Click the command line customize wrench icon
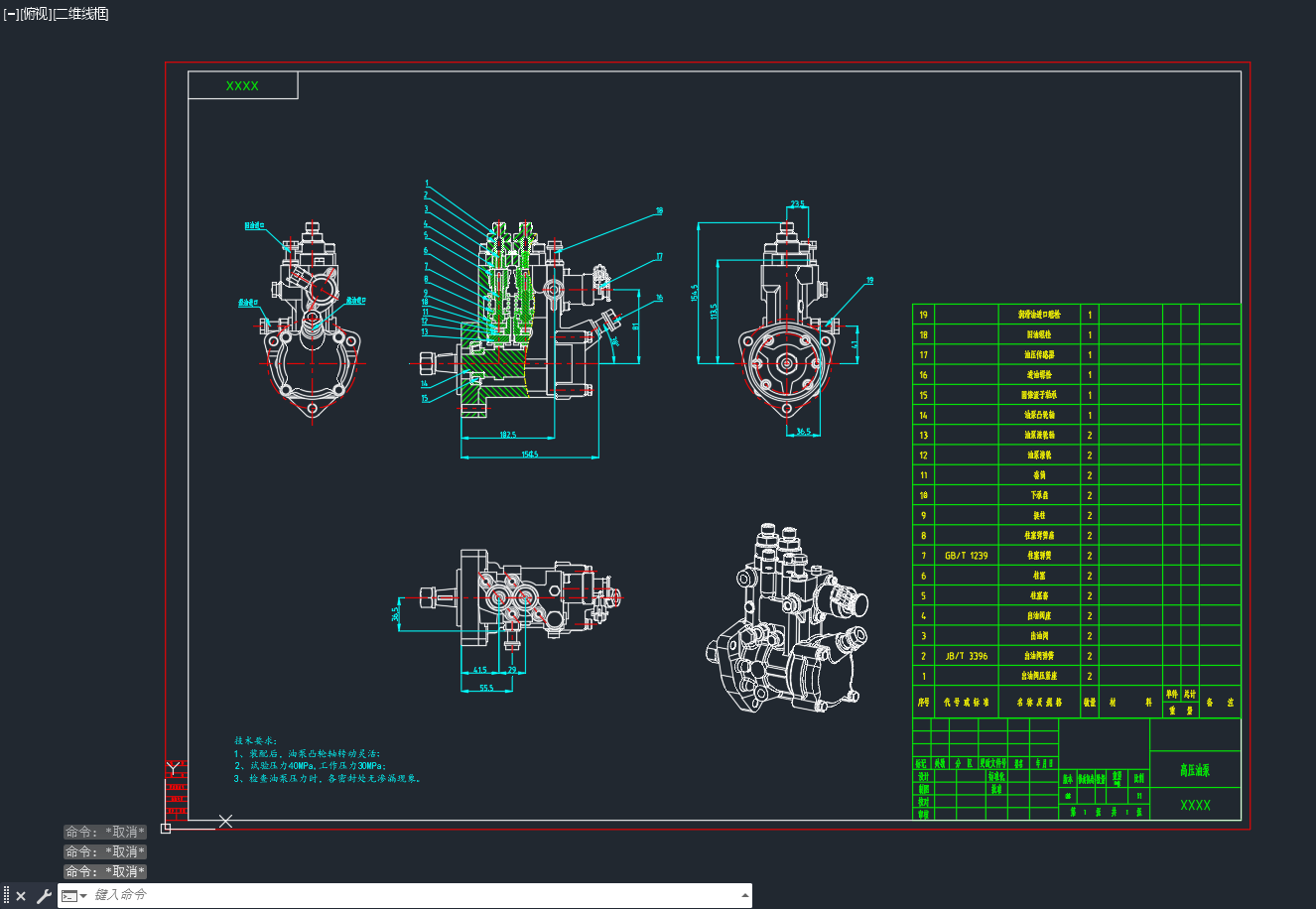Image resolution: width=1316 pixels, height=909 pixels. tap(44, 896)
